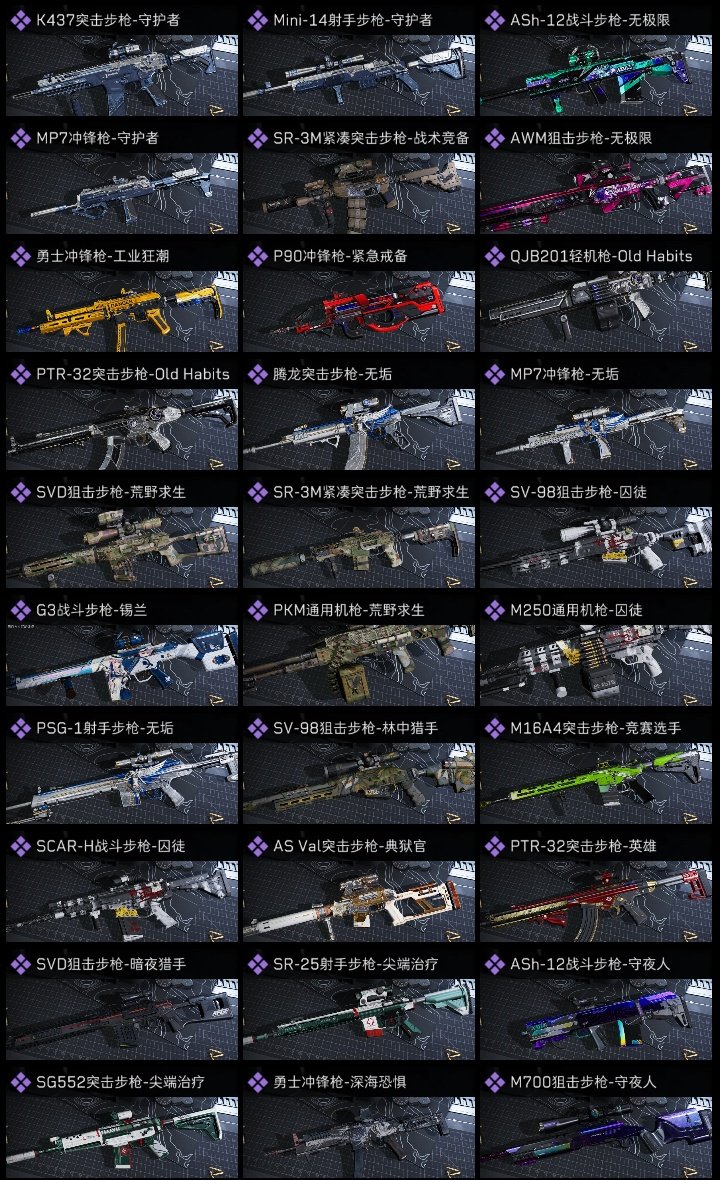Click the purple rarity icon beside SG552突击步枪-尖端治疗
Viewport: 720px width, 1180px height.
coord(20,1082)
